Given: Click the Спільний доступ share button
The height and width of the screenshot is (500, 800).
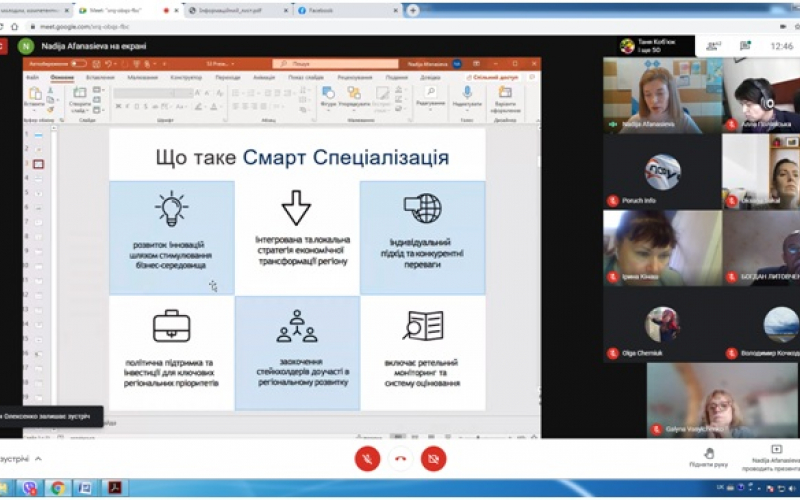Looking at the screenshot, I should tap(492, 78).
